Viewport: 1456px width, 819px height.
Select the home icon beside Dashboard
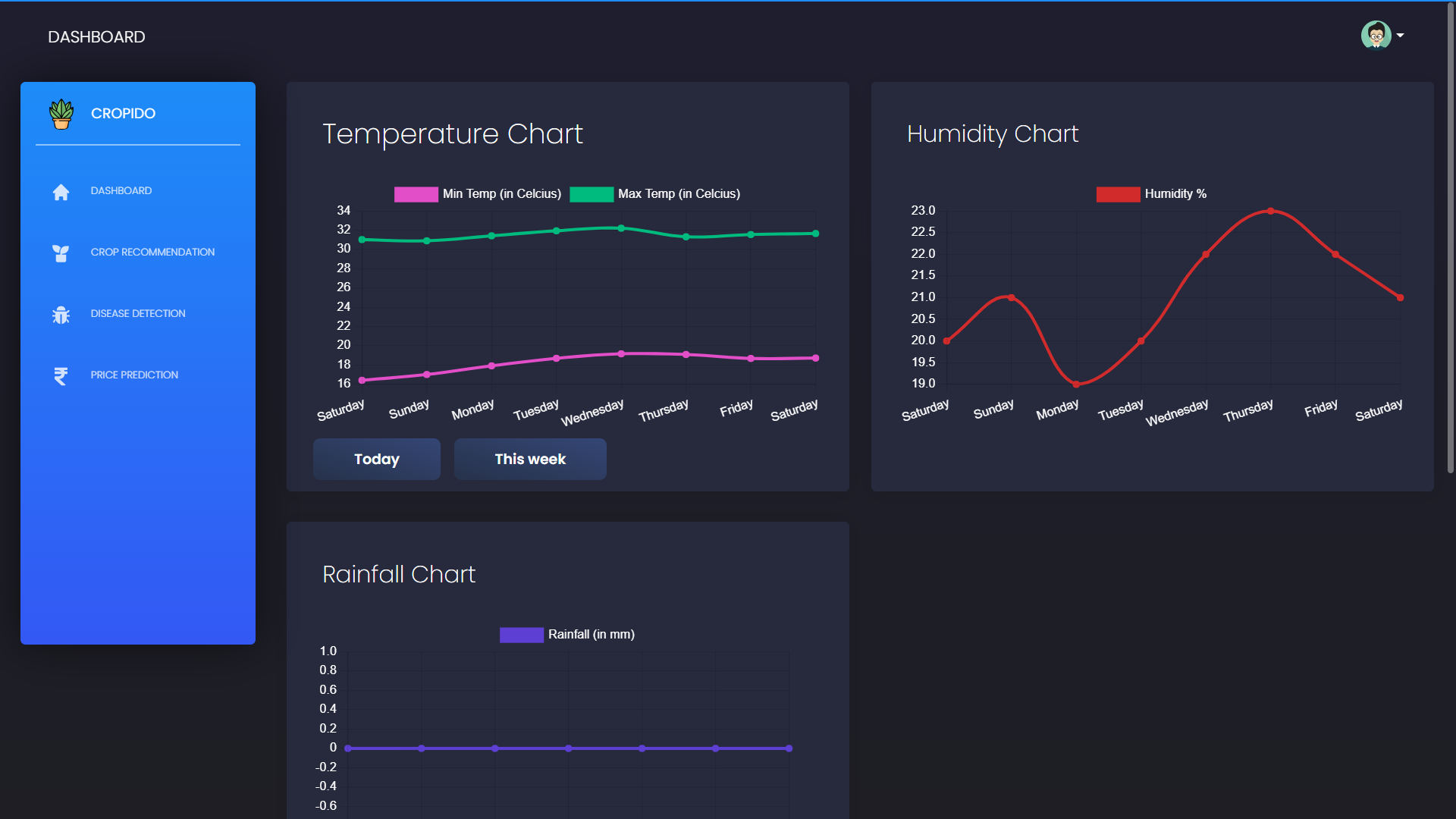61,192
